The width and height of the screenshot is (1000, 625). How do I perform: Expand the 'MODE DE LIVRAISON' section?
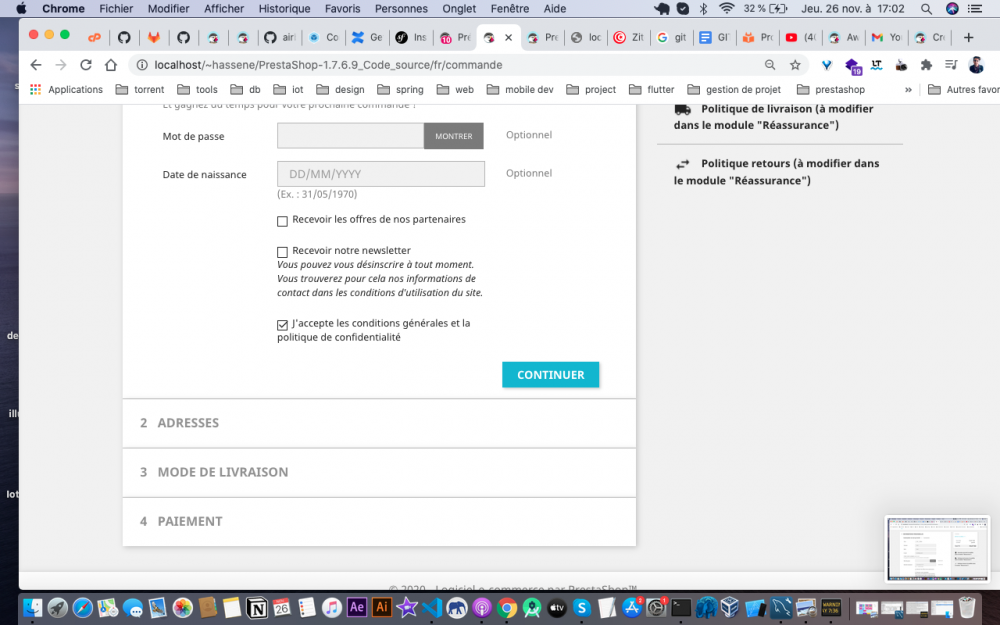(221, 472)
